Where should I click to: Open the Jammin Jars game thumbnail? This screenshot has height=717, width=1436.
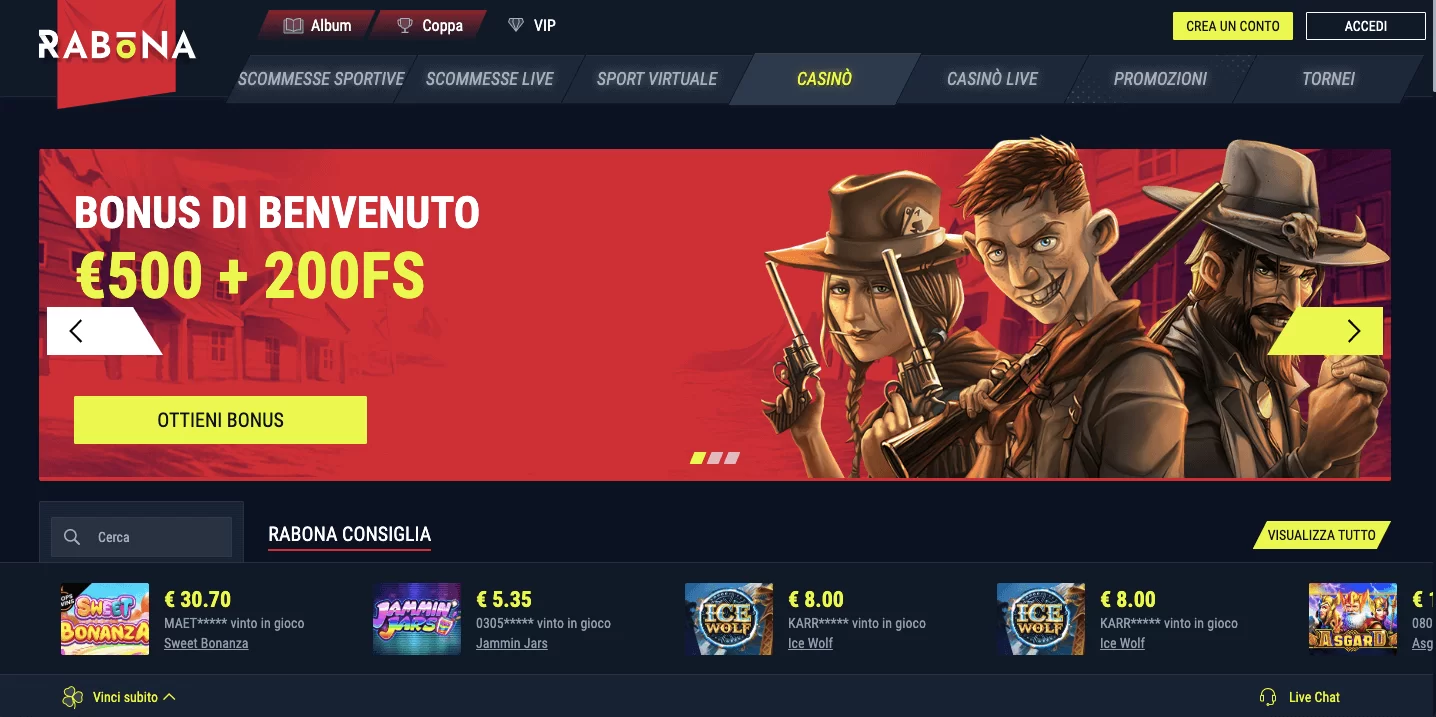pyautogui.click(x=417, y=619)
